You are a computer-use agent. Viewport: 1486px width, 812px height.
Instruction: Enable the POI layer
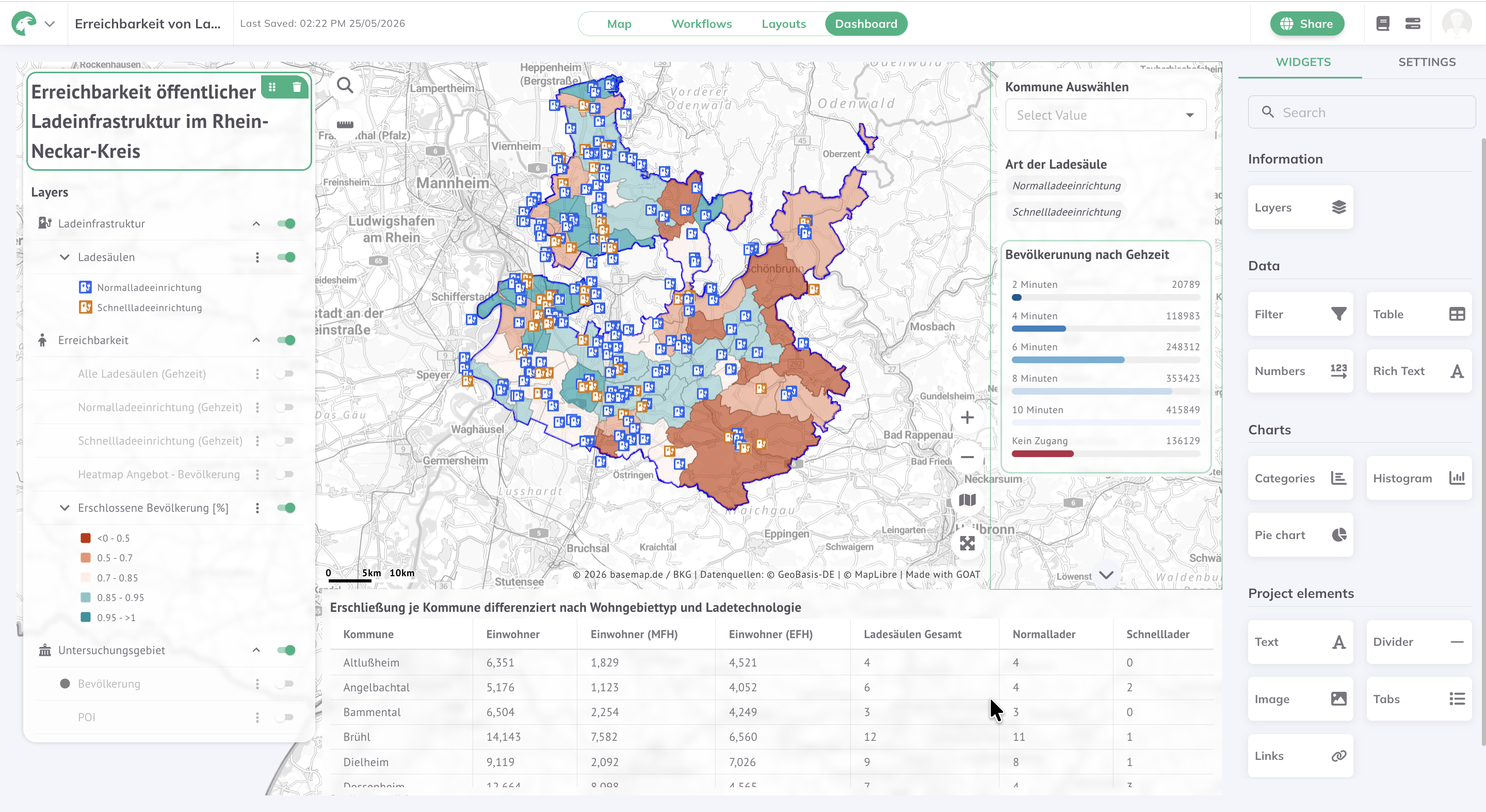coord(285,718)
